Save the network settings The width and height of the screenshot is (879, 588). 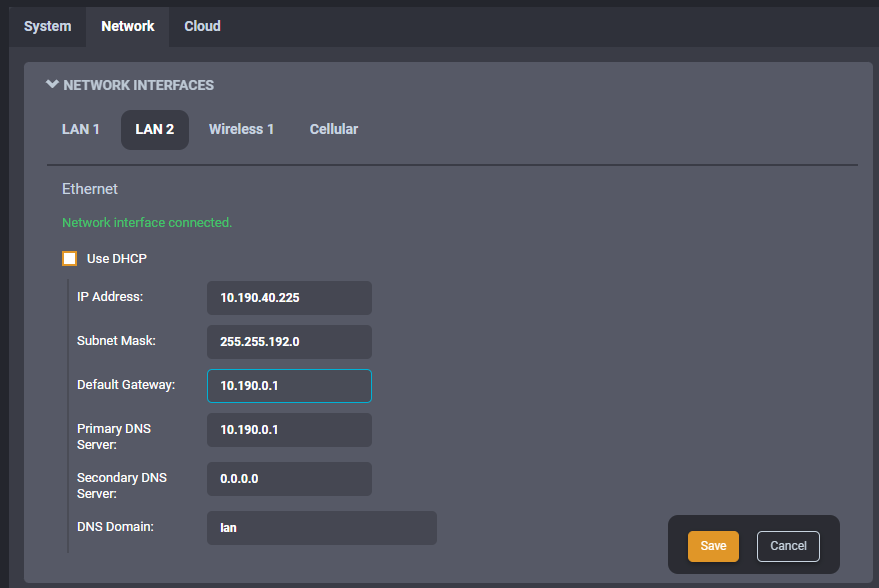[713, 546]
